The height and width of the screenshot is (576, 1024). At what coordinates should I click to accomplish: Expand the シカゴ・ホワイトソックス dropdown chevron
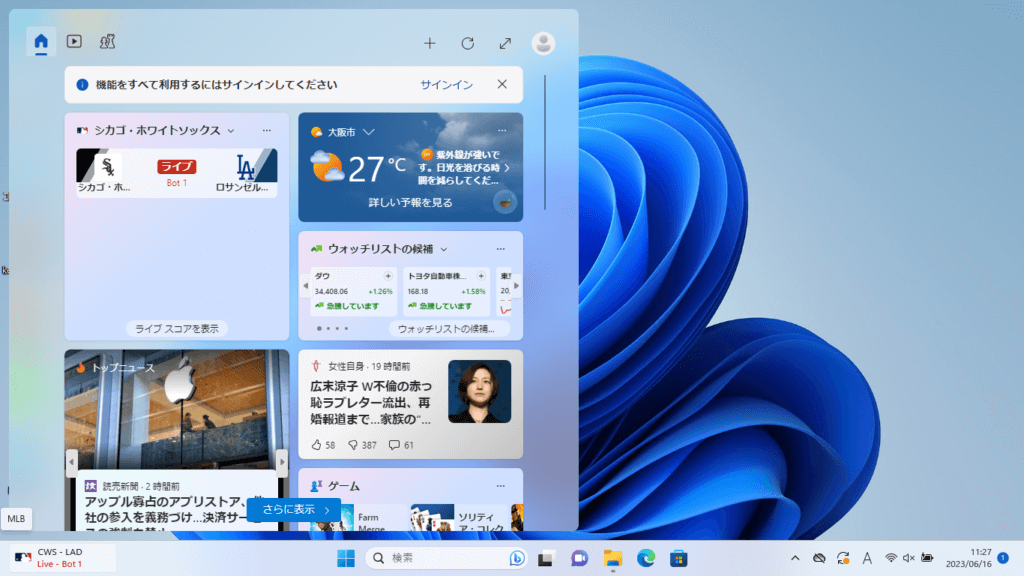pyautogui.click(x=231, y=131)
